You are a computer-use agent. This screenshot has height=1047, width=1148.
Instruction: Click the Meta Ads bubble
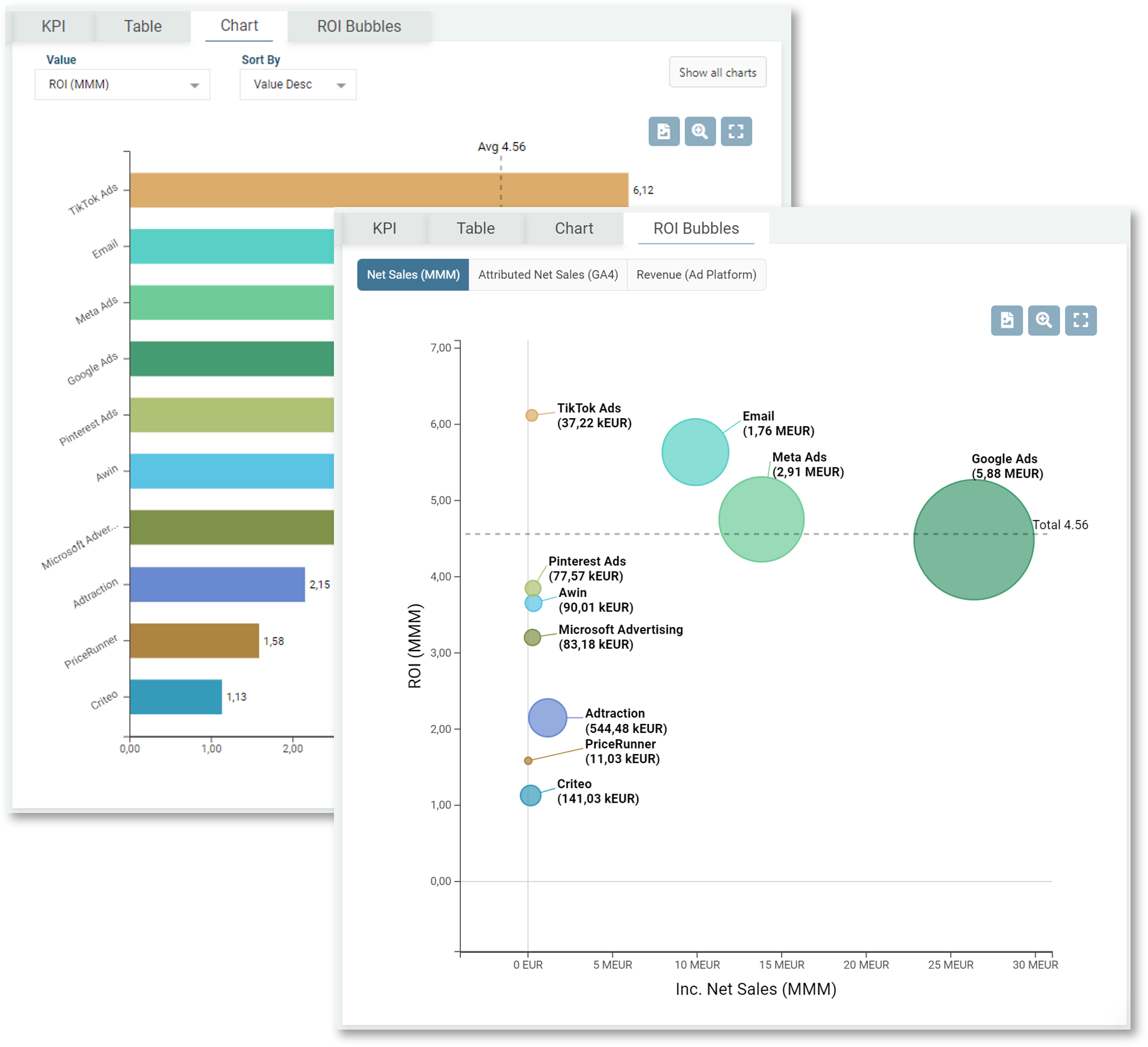click(x=761, y=519)
